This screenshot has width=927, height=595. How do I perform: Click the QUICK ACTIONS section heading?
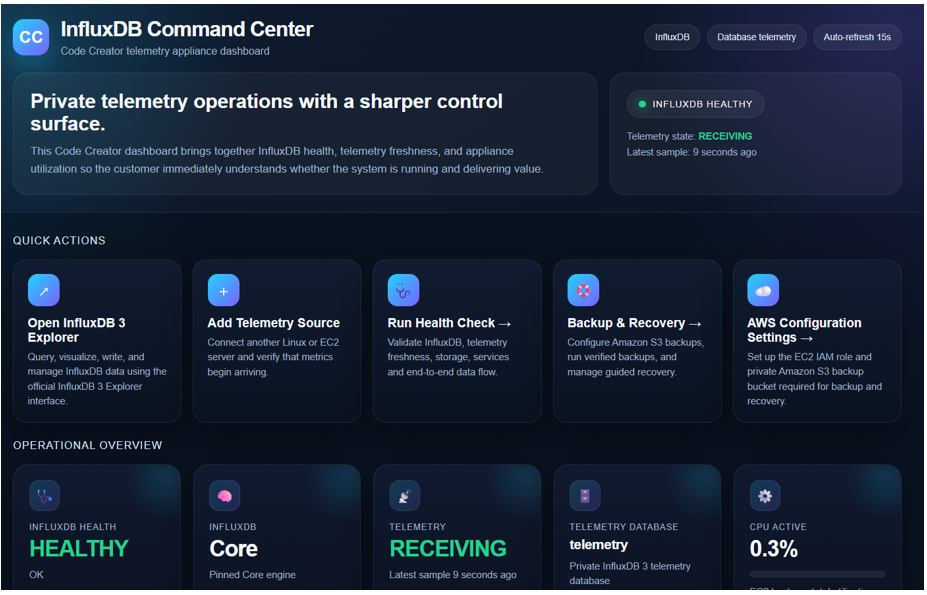coord(59,241)
